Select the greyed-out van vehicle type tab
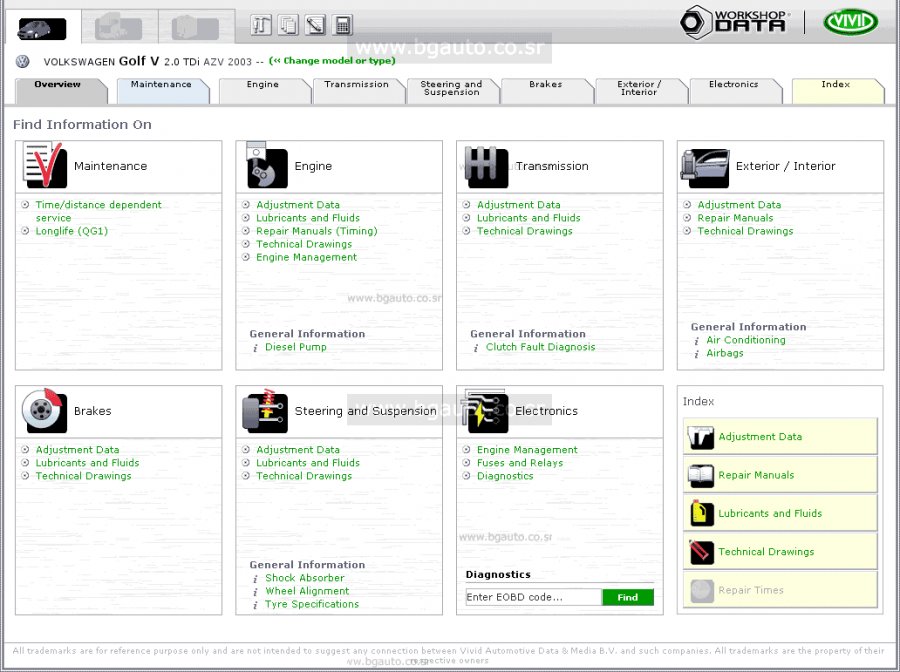This screenshot has width=900, height=672. [x=196, y=28]
